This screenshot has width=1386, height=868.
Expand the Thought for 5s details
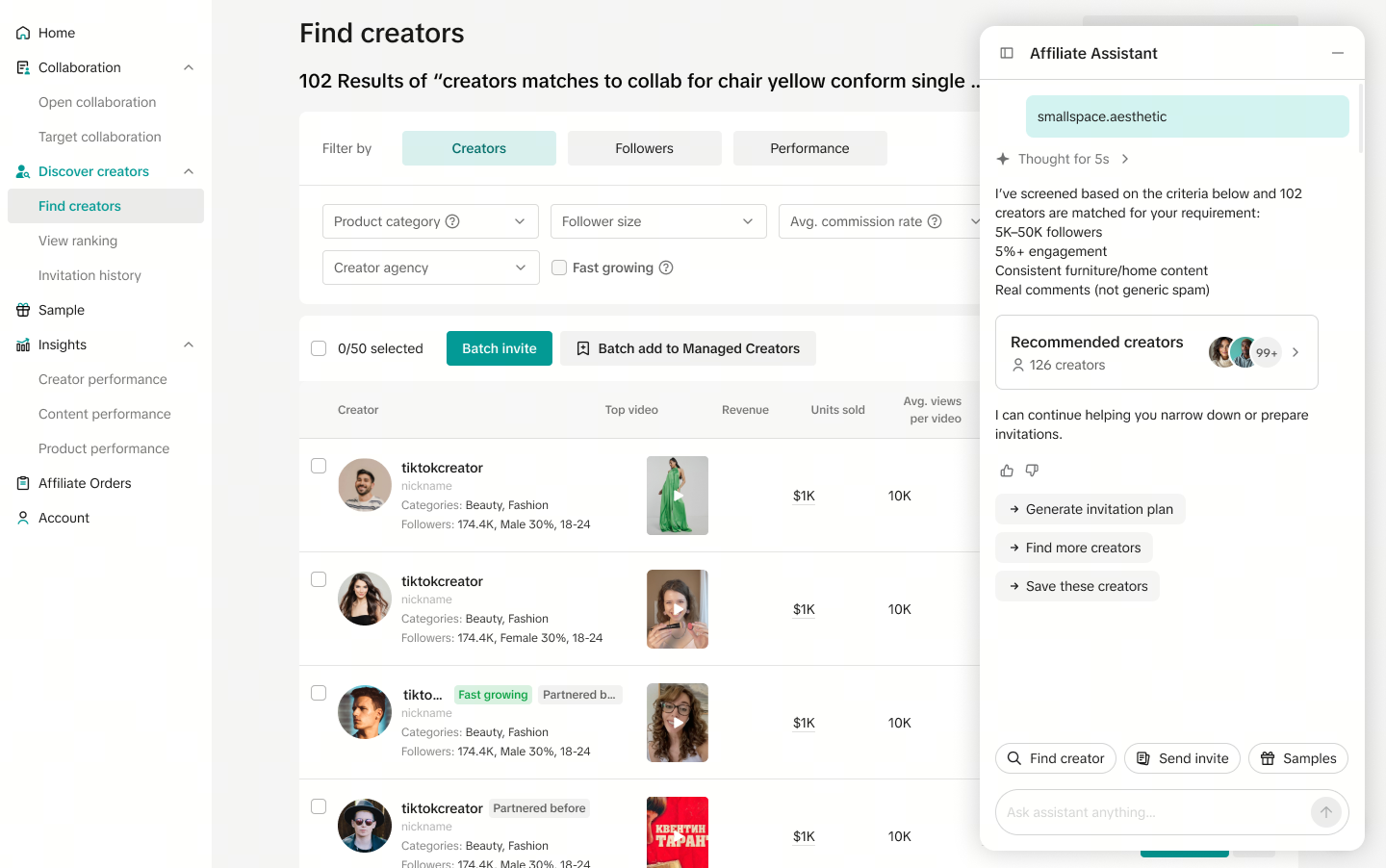[1125, 159]
